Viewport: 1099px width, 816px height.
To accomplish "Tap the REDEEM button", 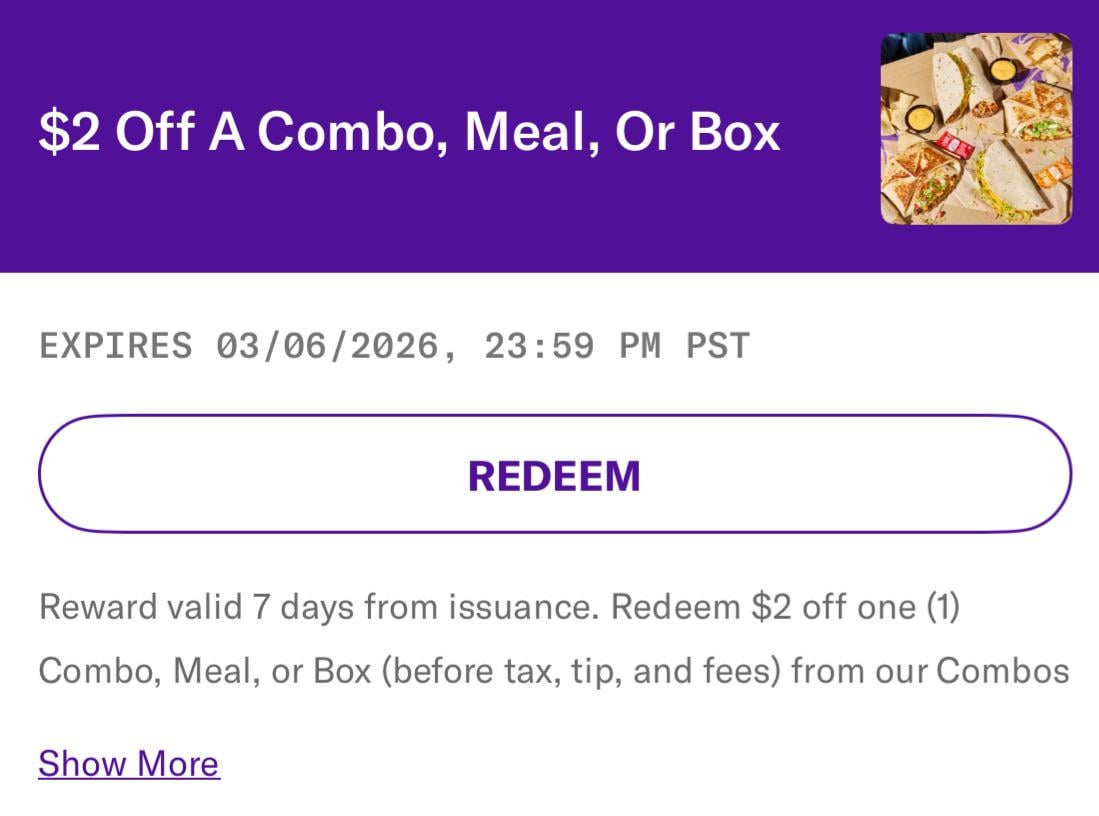I will [x=554, y=475].
